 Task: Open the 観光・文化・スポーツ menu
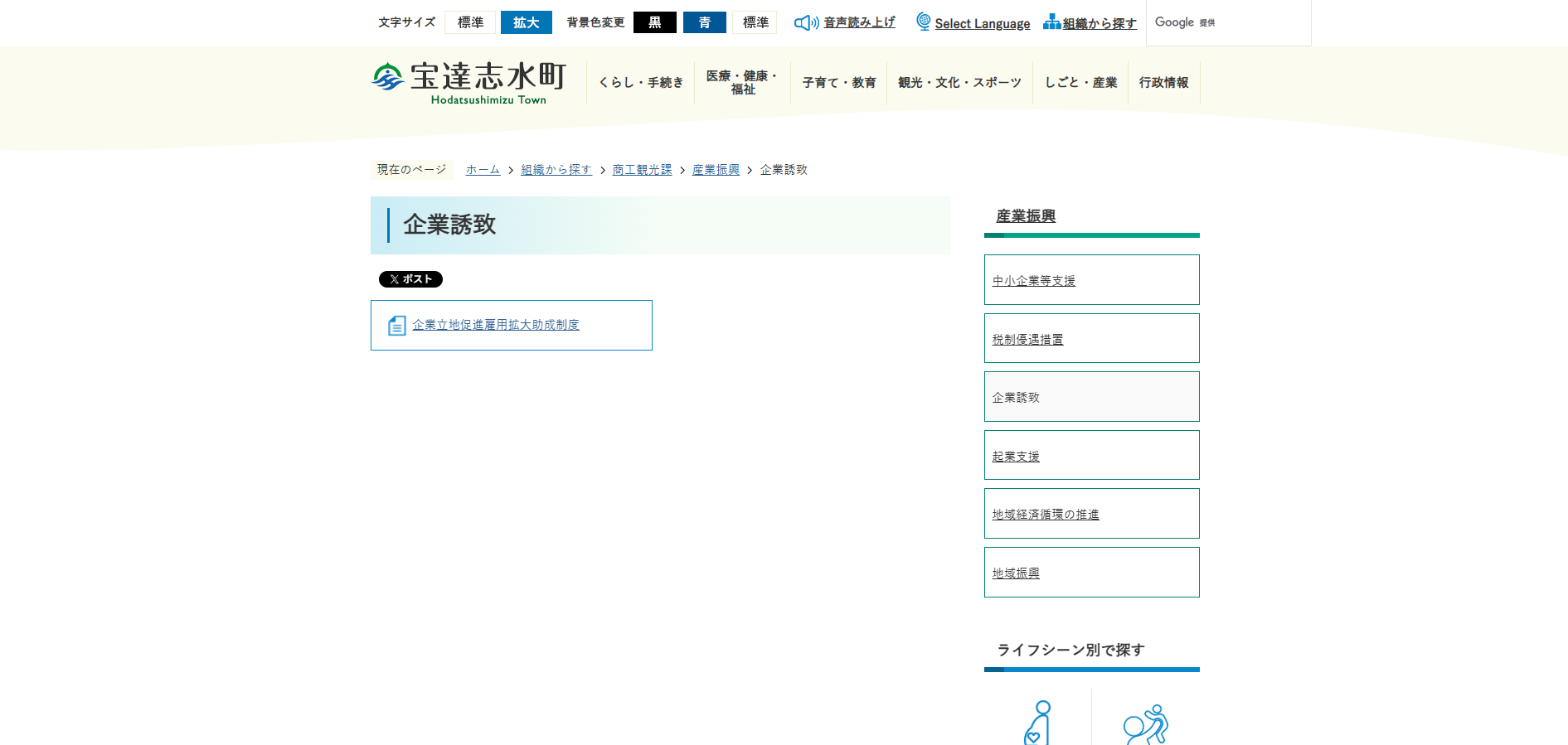pos(960,83)
